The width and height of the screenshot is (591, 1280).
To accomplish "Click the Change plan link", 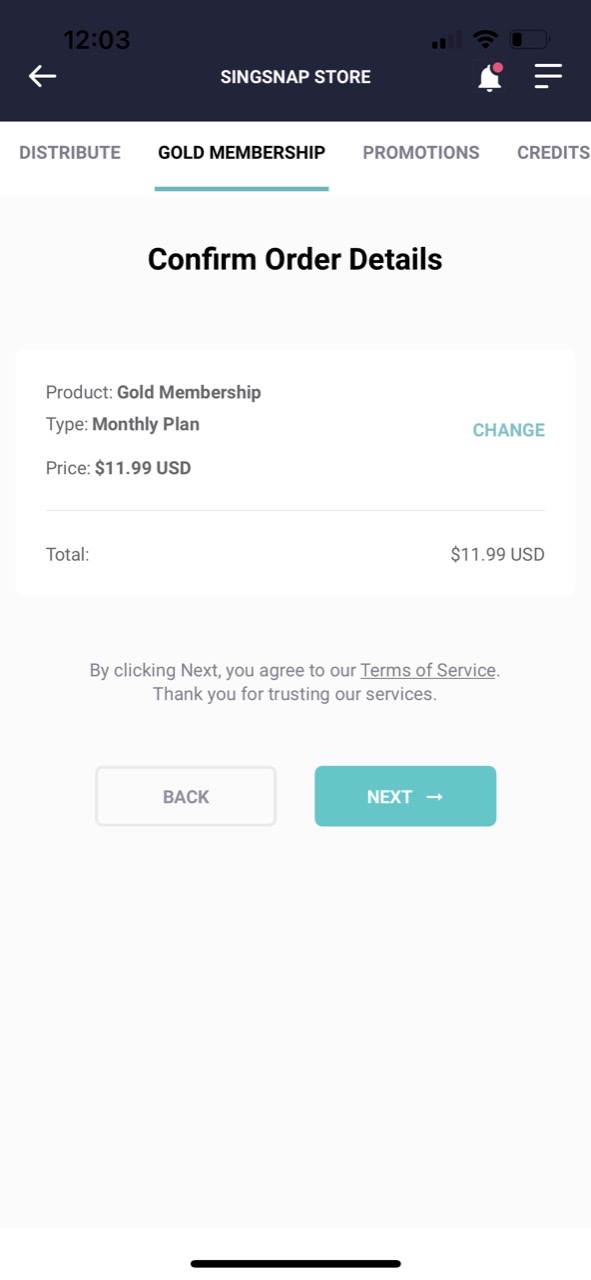I will [508, 430].
